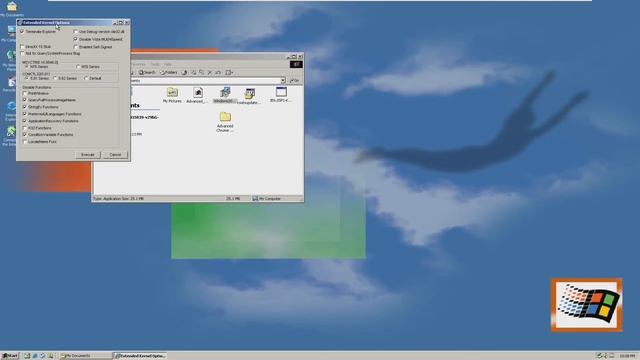
Task: Toggle the Use Debug version checkbox
Action: tap(76, 31)
